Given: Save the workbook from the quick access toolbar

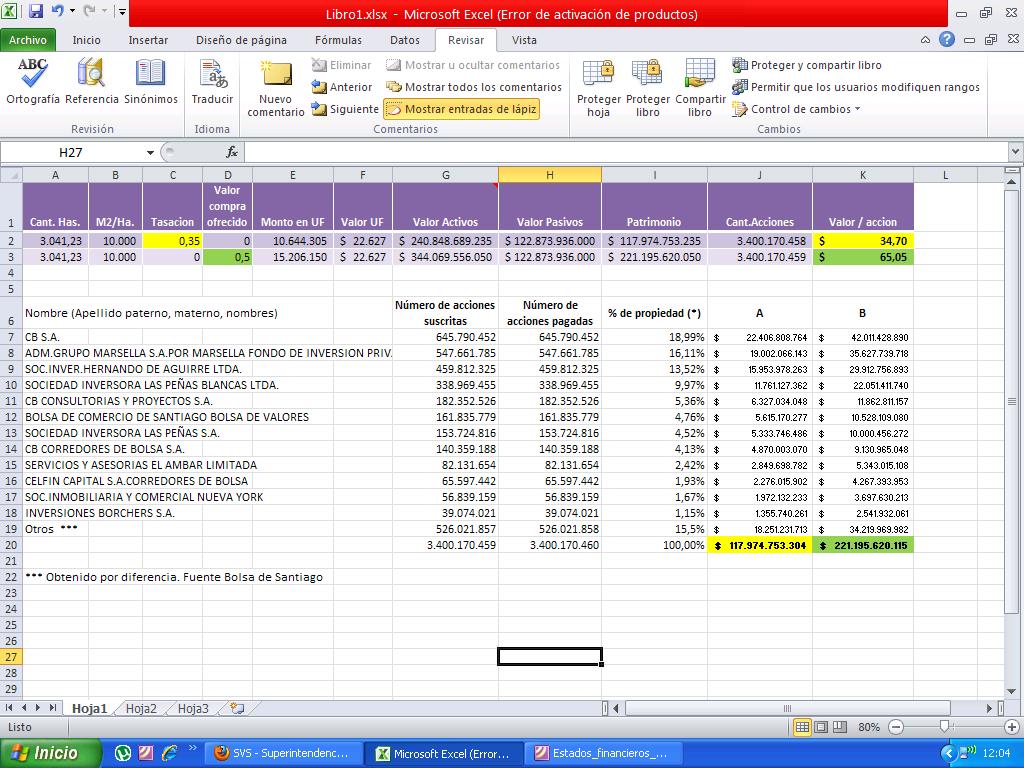Looking at the screenshot, I should click(x=36, y=11).
